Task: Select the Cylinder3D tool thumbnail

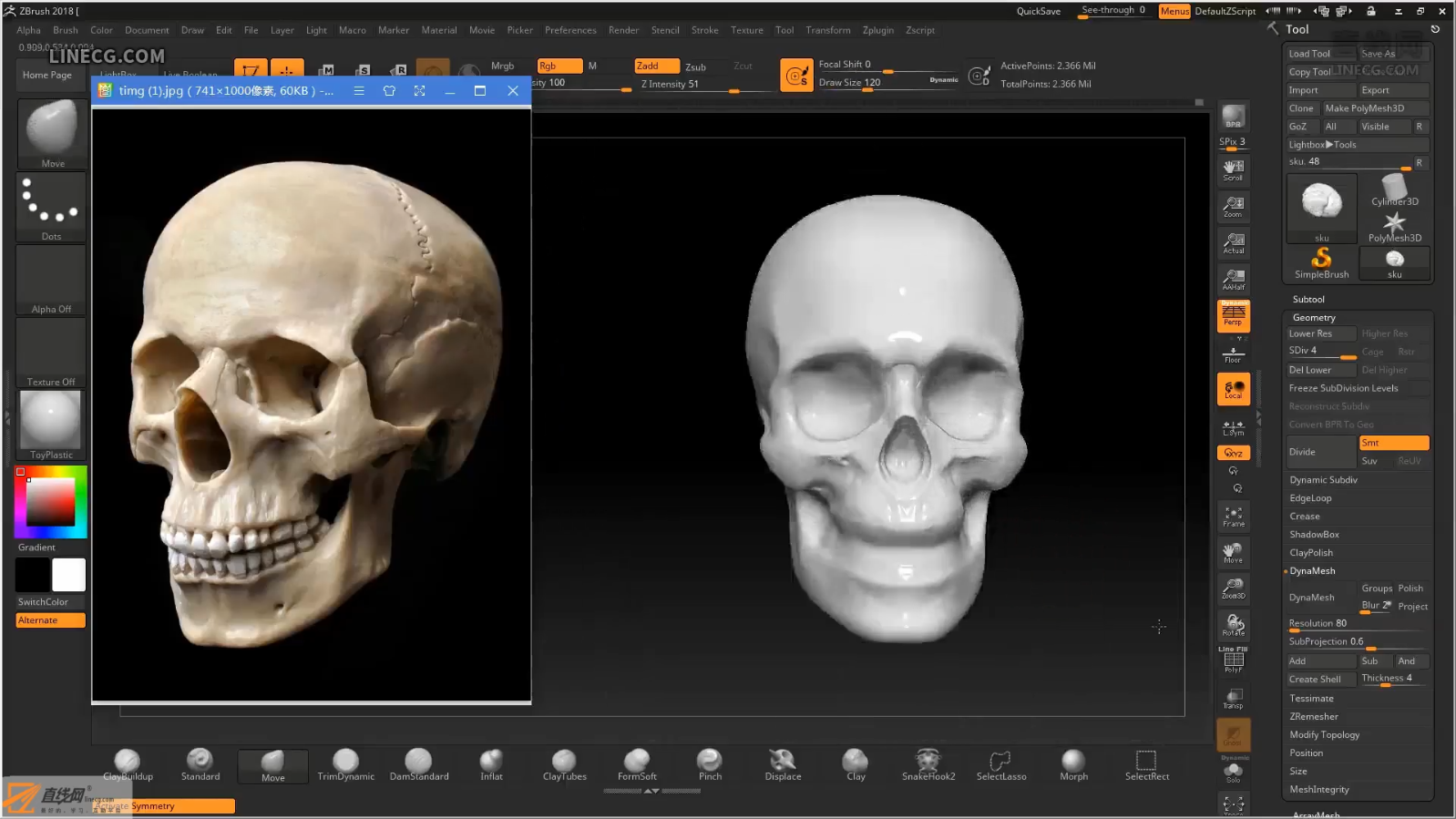Action: click(x=1394, y=190)
